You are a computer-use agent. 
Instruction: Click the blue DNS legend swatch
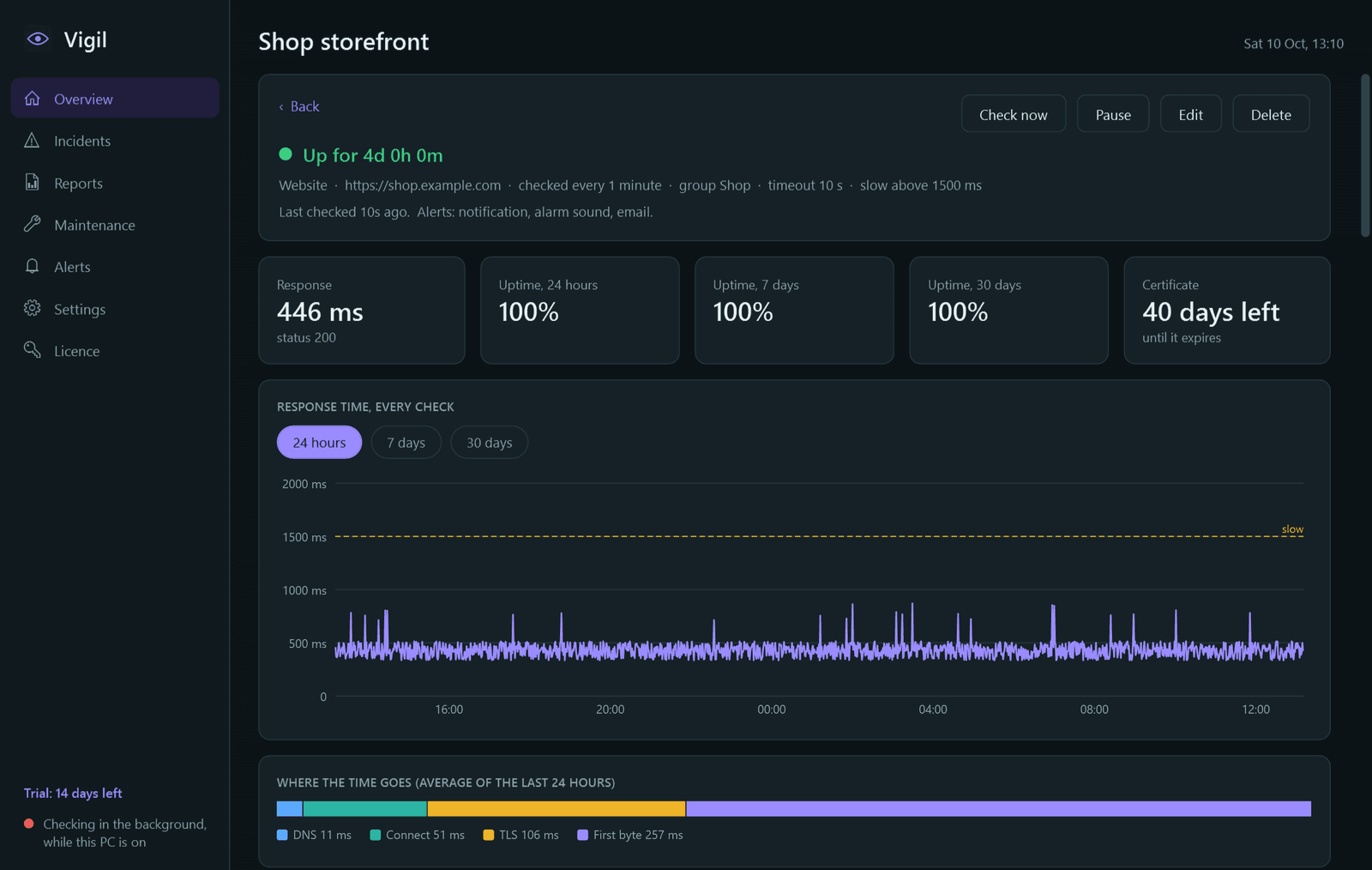pos(282,835)
